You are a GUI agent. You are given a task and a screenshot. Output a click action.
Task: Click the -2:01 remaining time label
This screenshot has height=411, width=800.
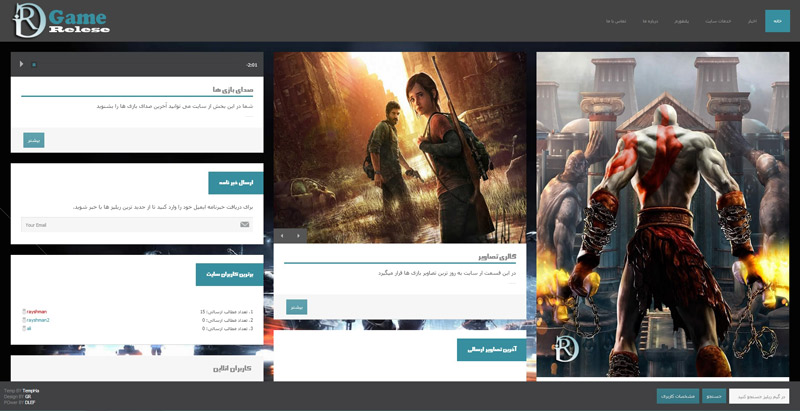252,65
